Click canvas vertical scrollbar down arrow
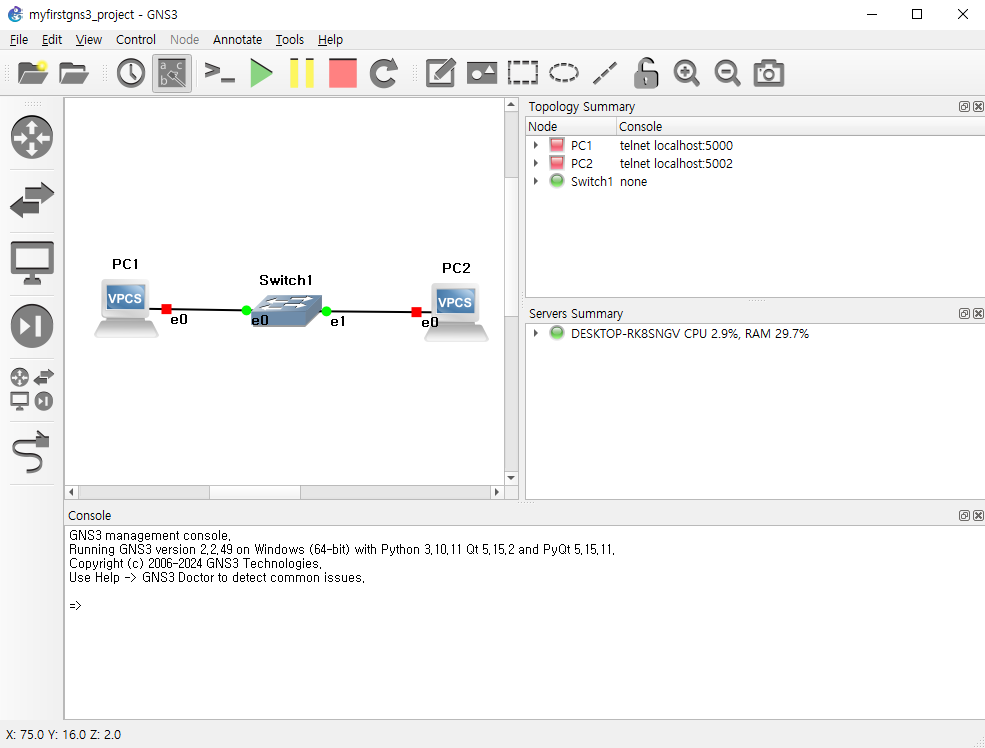Screen dimensions: 985x748 (x=511, y=478)
